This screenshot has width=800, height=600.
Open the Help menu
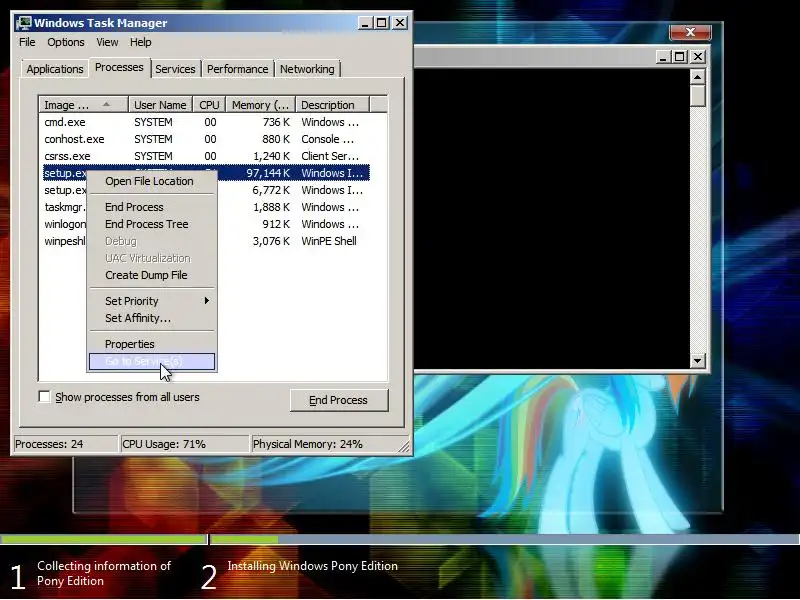point(140,42)
